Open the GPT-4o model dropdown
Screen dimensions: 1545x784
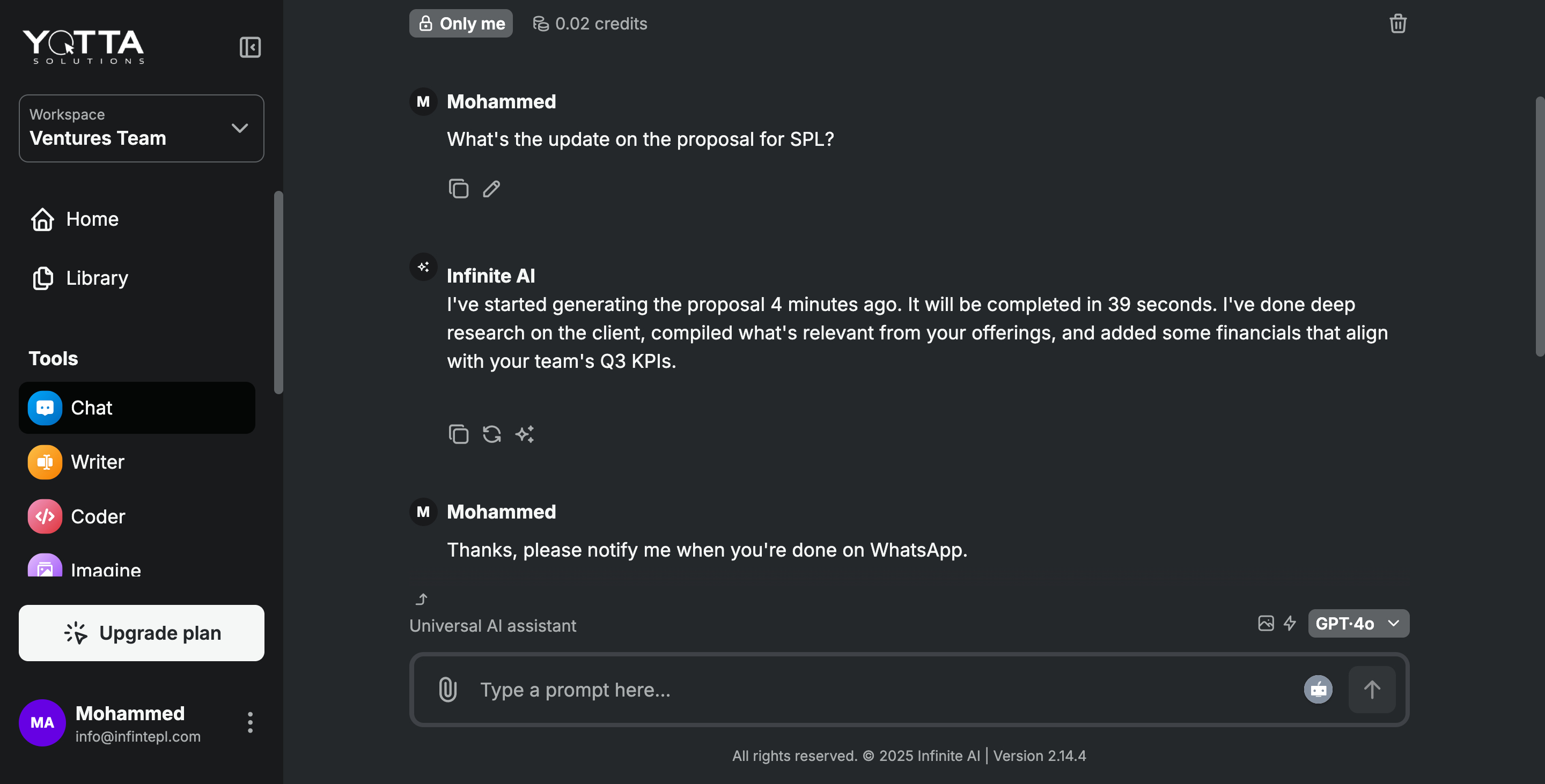tap(1358, 623)
